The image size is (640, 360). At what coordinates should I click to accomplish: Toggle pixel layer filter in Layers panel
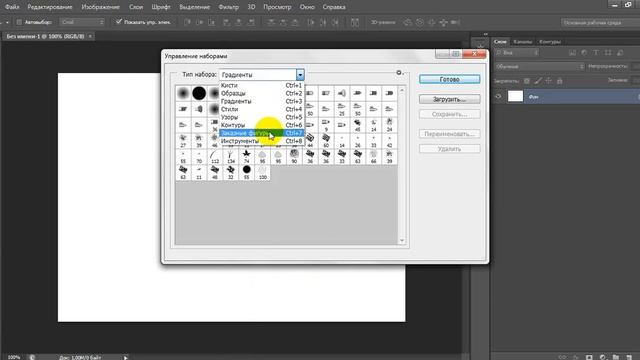click(x=572, y=53)
